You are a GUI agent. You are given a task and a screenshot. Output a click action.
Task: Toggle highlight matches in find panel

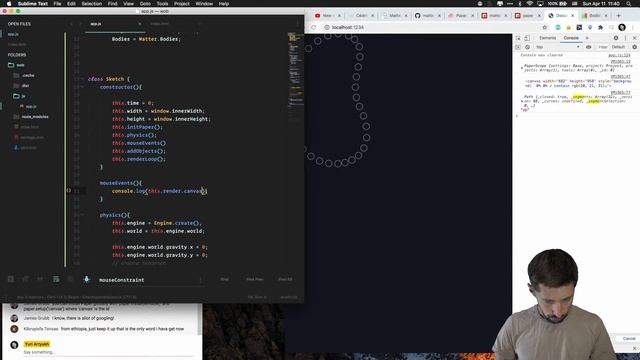[86, 279]
